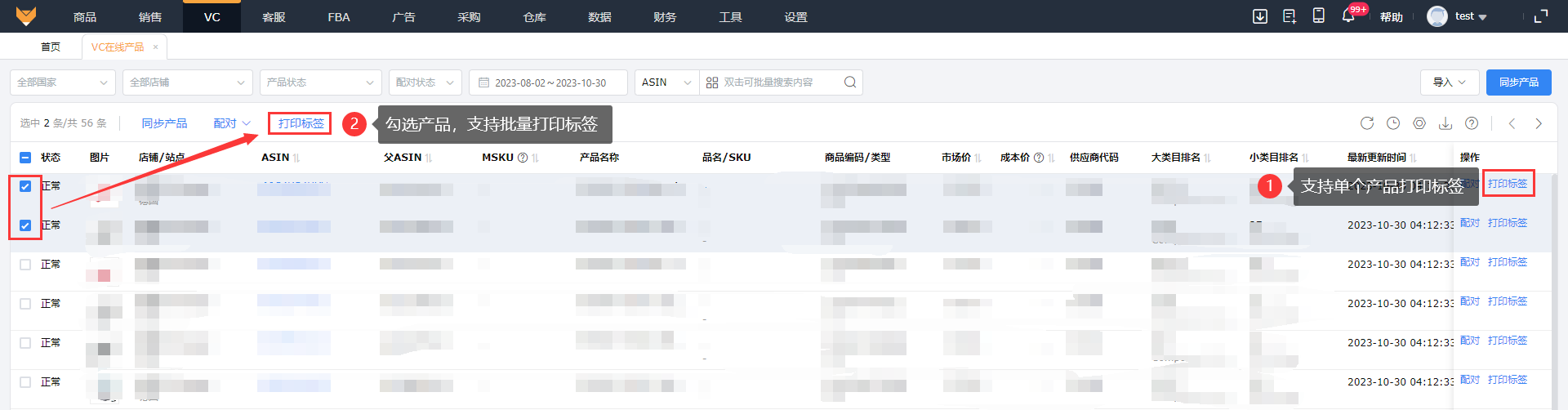
Task: Click 打印标签 in the first row
Action: pyautogui.click(x=1508, y=184)
